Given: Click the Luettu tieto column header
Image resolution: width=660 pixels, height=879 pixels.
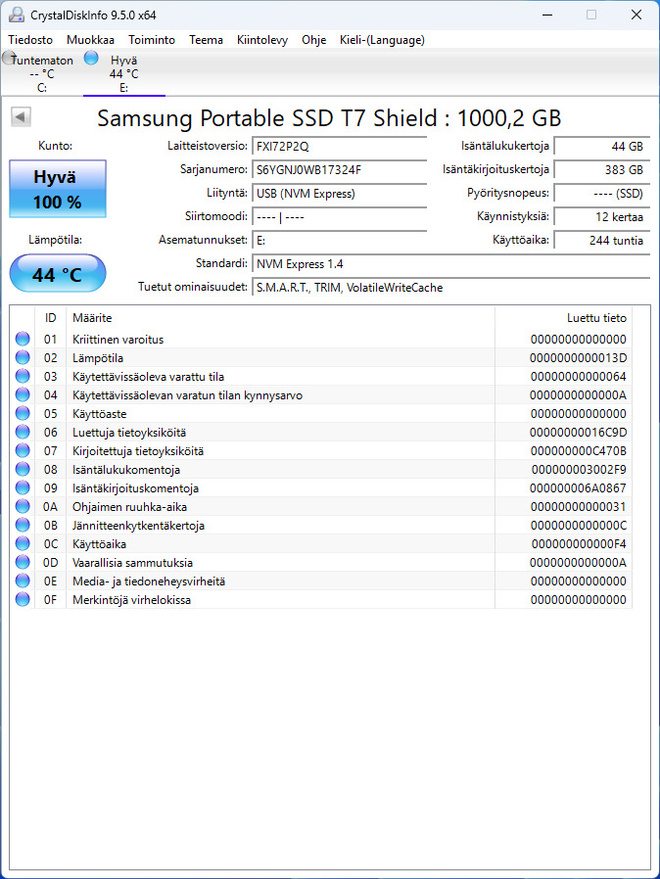Looking at the screenshot, I should click(564, 318).
